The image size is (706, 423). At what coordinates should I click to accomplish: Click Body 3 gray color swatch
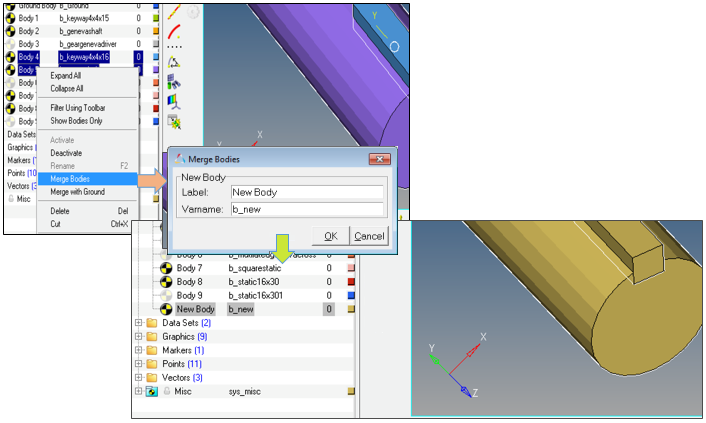click(x=156, y=44)
